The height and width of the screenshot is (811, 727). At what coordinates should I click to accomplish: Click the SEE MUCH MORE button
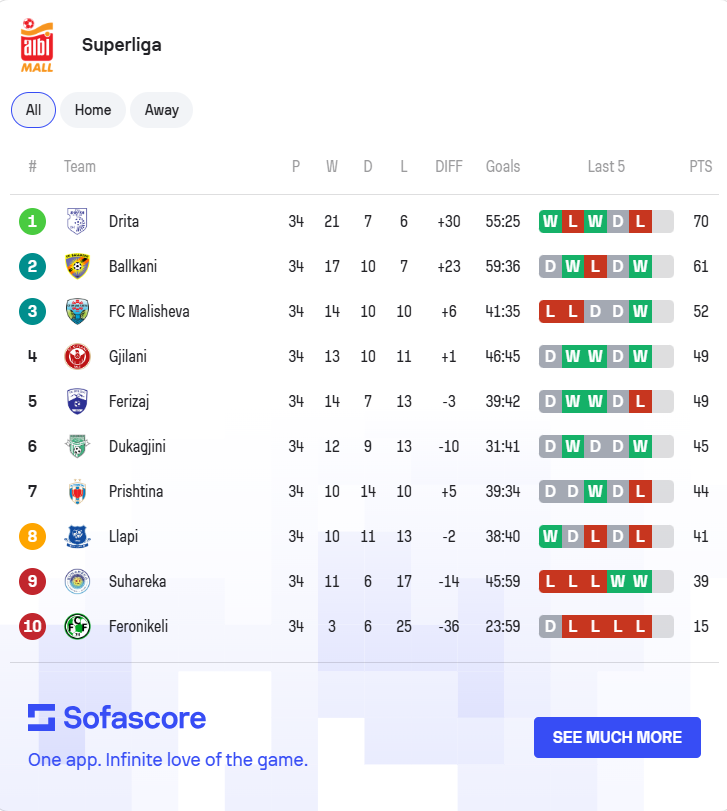(617, 737)
